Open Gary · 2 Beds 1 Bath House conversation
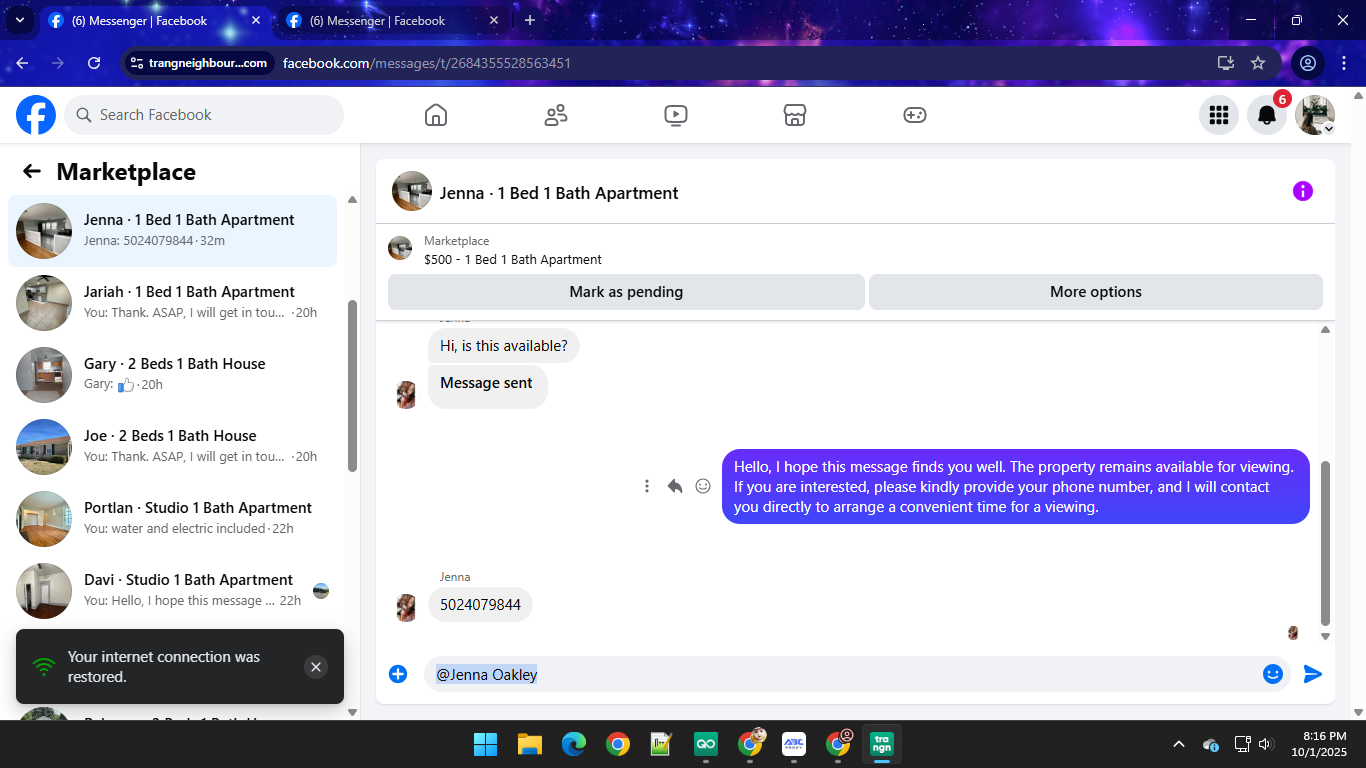Viewport: 1366px width, 768px height. 172,375
